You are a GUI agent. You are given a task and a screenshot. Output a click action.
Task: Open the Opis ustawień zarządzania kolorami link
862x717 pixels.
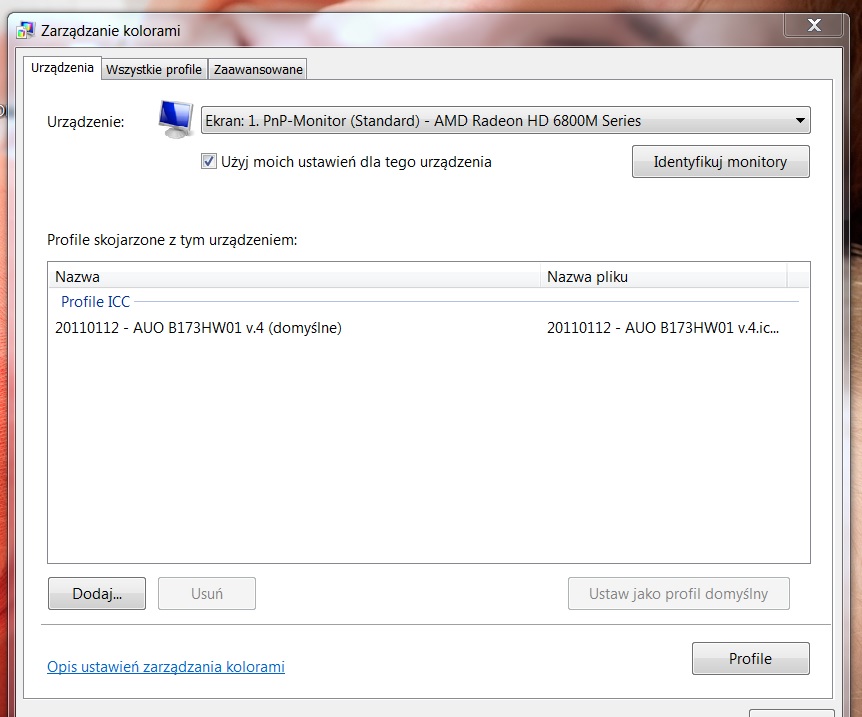(x=166, y=666)
